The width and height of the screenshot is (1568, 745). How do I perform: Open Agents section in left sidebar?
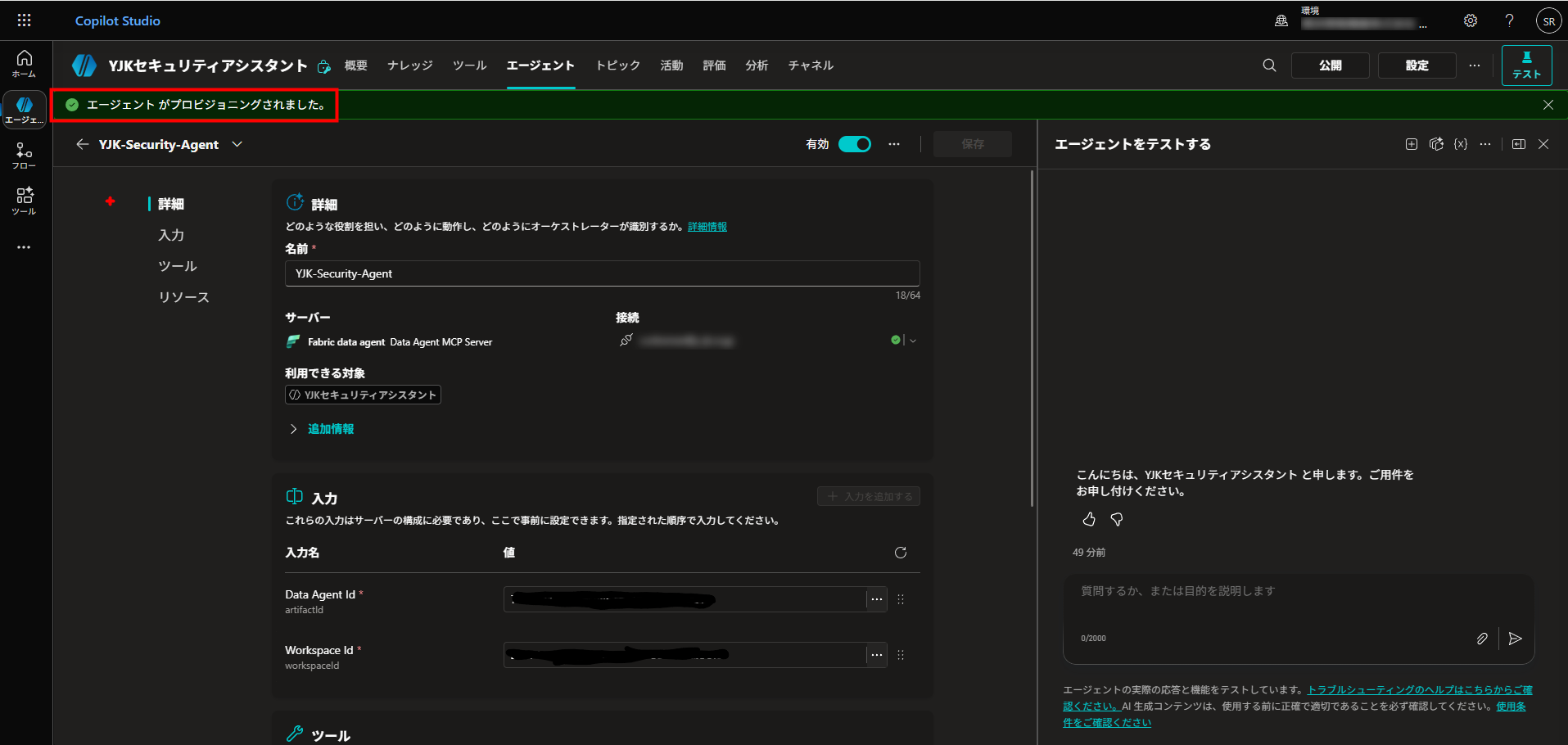(x=25, y=110)
